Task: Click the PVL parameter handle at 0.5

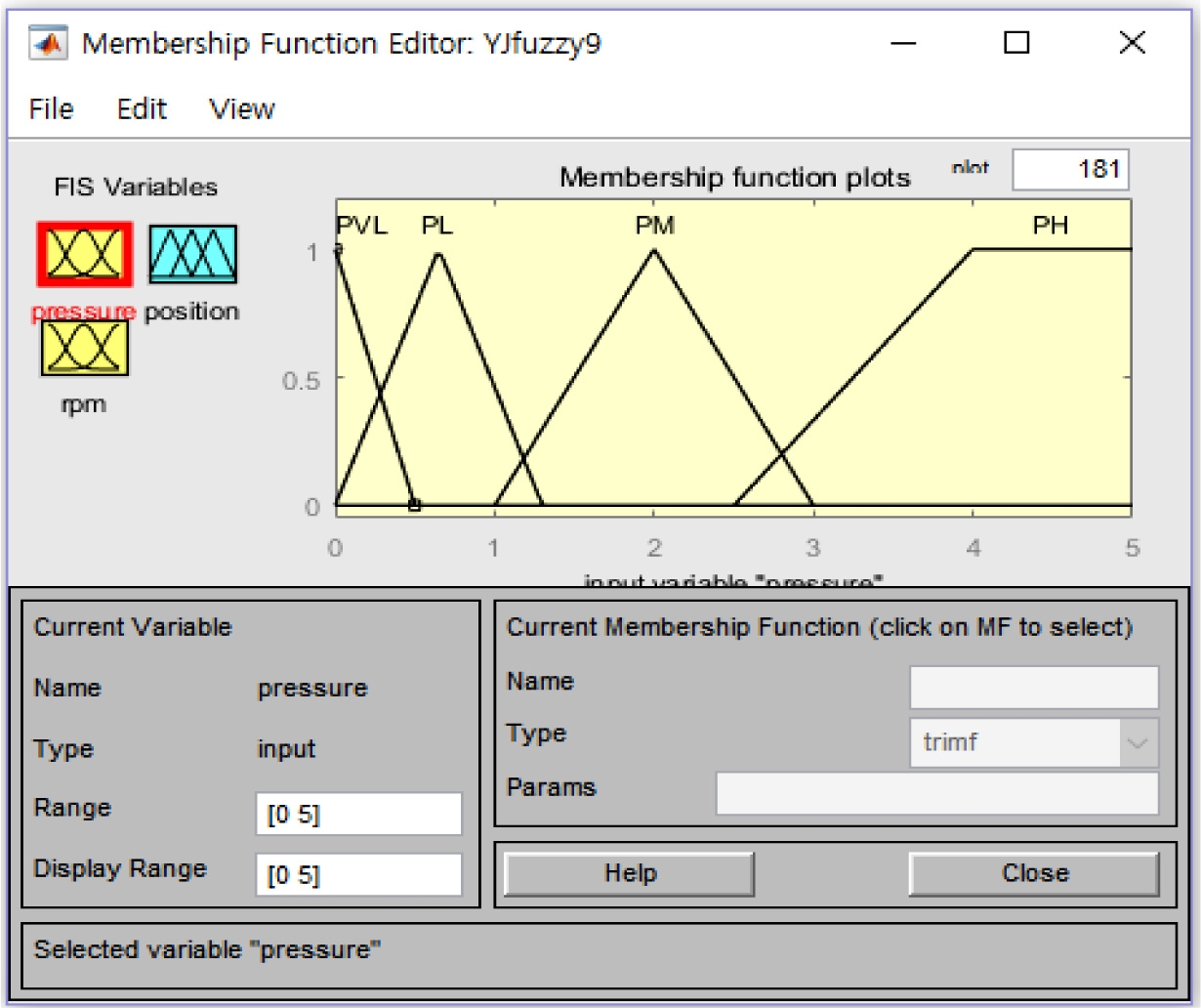Action: click(414, 505)
